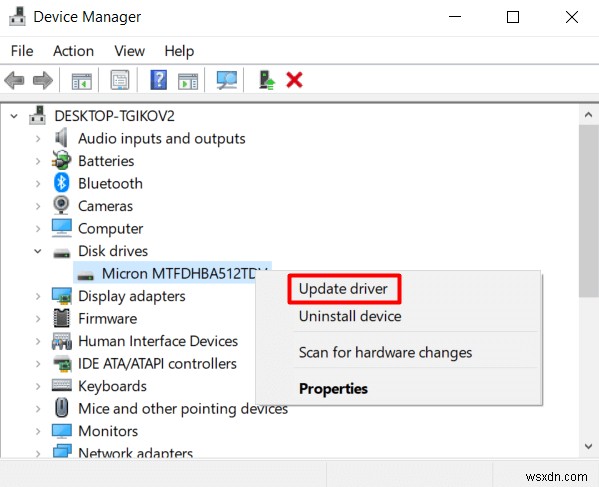Click the Disk drives category icon
This screenshot has width=599, height=487.
tap(62, 253)
